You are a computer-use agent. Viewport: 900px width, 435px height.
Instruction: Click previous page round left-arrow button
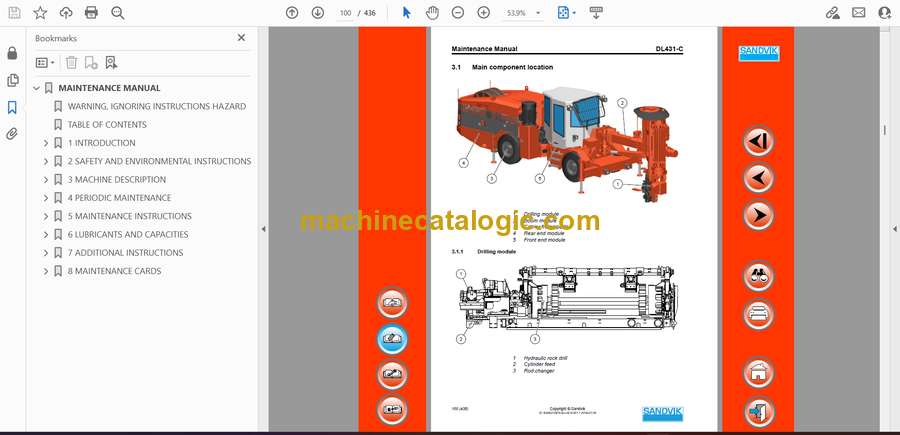tap(758, 177)
